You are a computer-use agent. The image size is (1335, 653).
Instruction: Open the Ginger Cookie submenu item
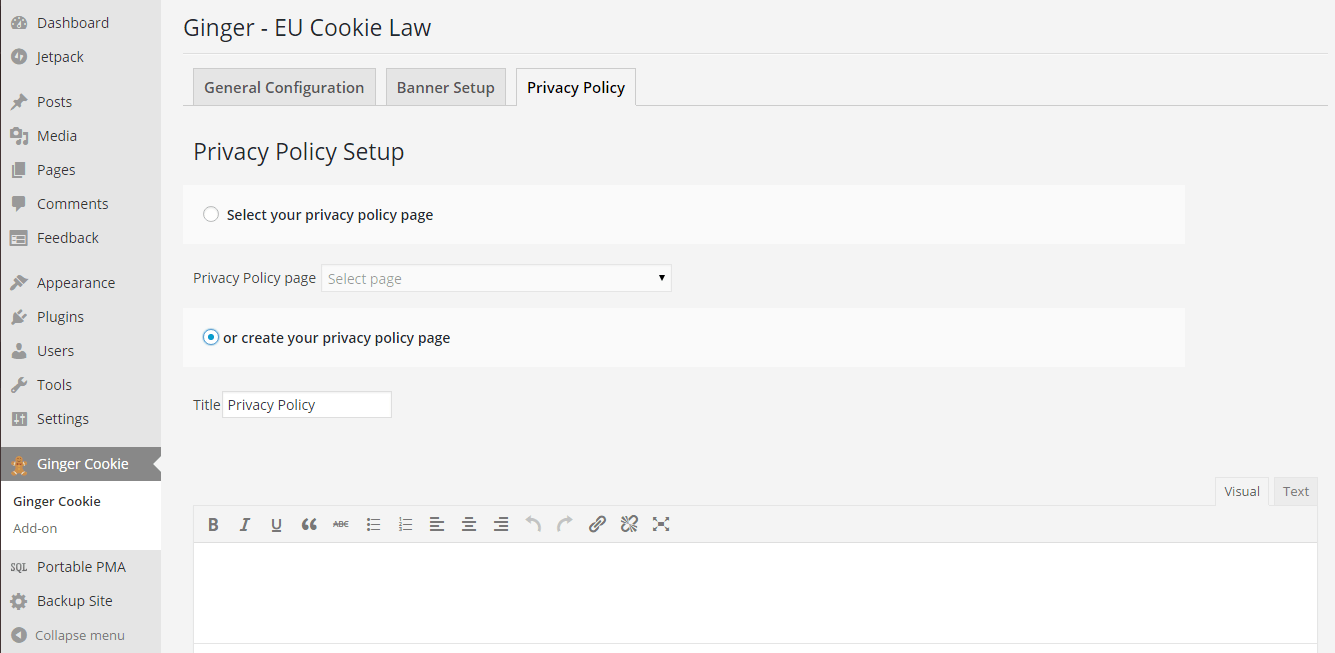tap(57, 501)
